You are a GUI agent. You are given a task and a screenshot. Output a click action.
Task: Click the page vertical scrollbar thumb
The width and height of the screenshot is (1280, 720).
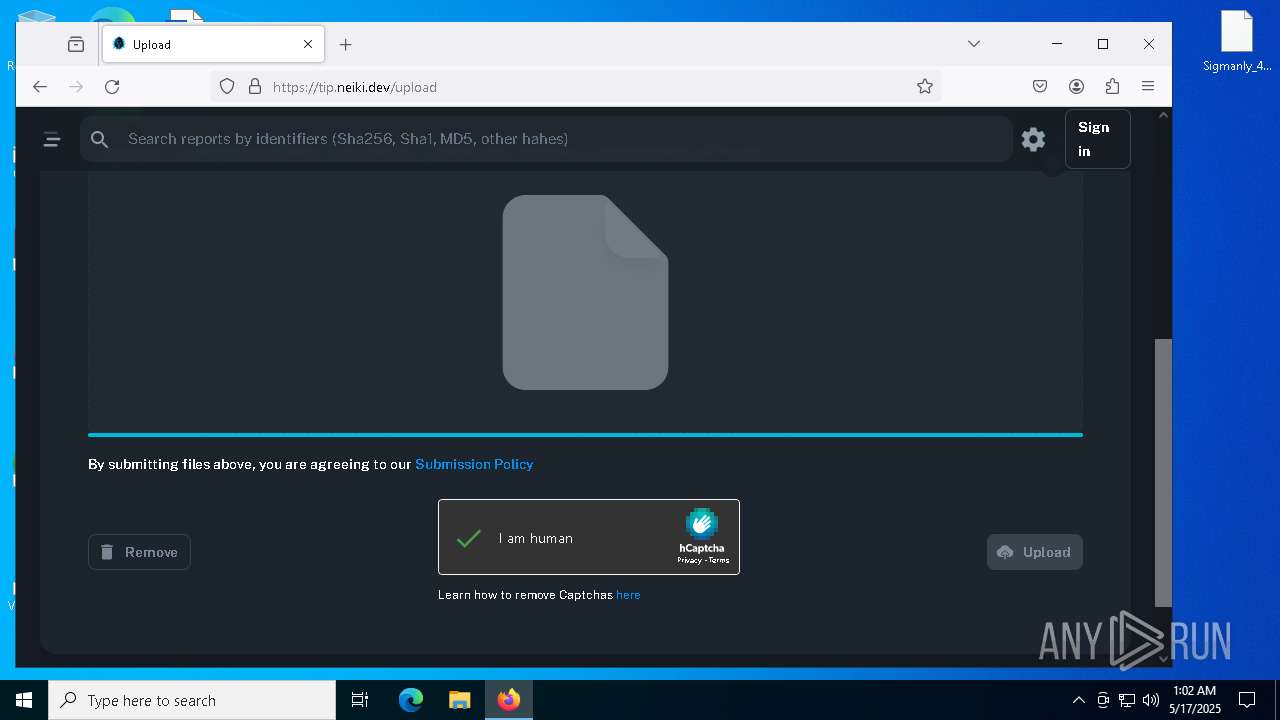pos(1162,472)
